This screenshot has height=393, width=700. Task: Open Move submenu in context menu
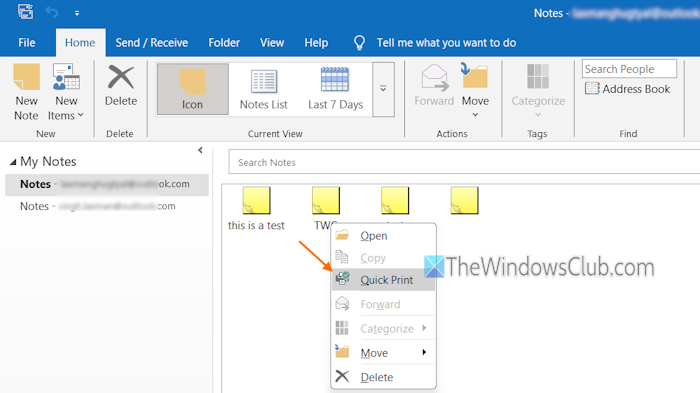[383, 353]
